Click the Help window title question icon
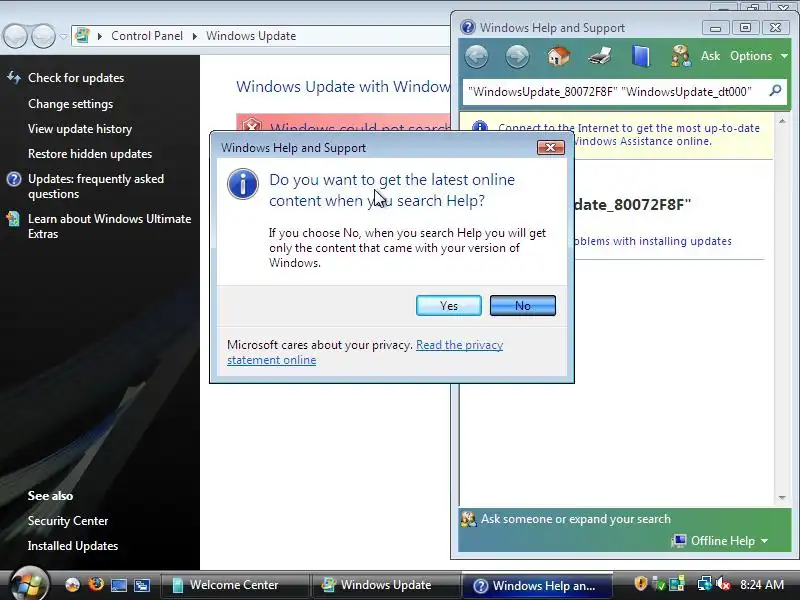The image size is (800, 600). 467,28
